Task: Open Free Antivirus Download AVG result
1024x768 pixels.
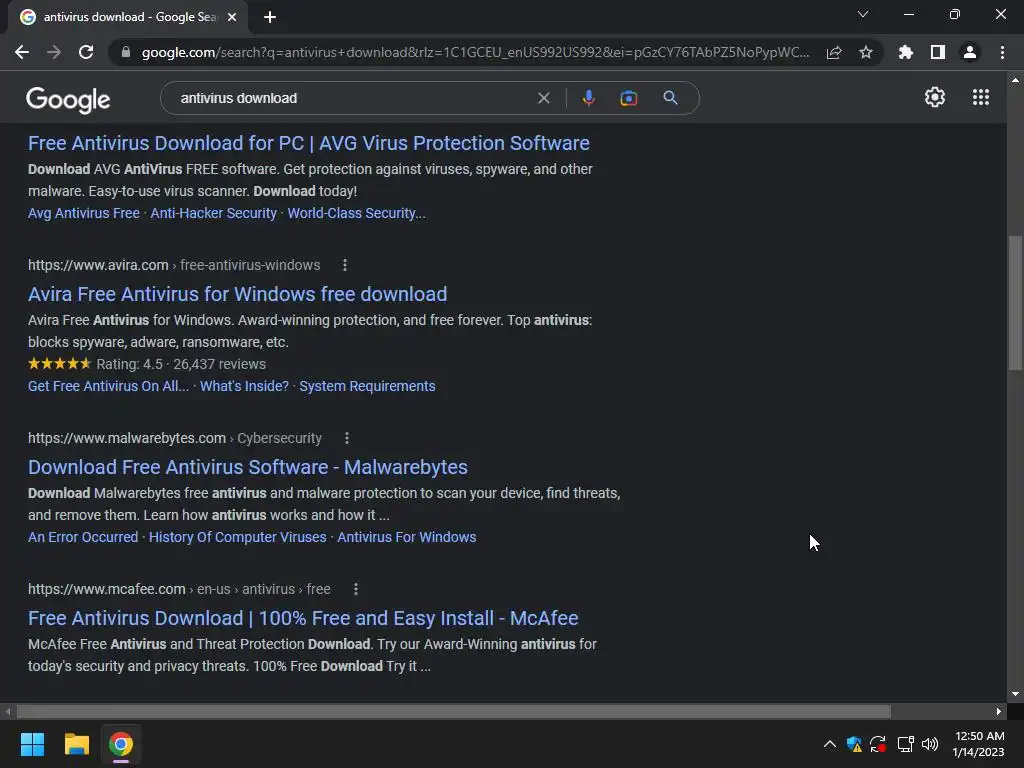Action: pyautogui.click(x=309, y=143)
